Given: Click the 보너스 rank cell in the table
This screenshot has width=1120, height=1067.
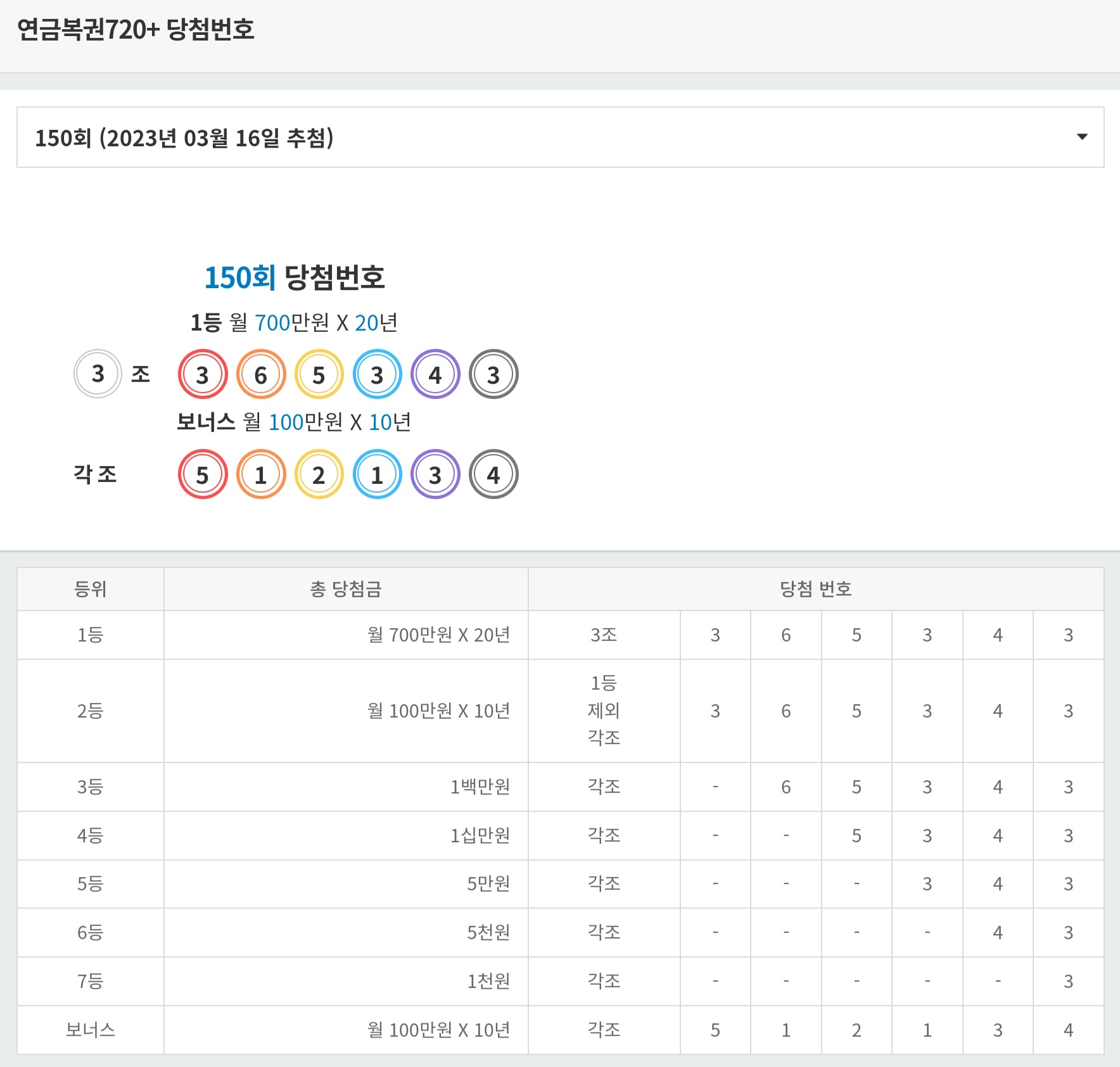Looking at the screenshot, I should tap(91, 1030).
